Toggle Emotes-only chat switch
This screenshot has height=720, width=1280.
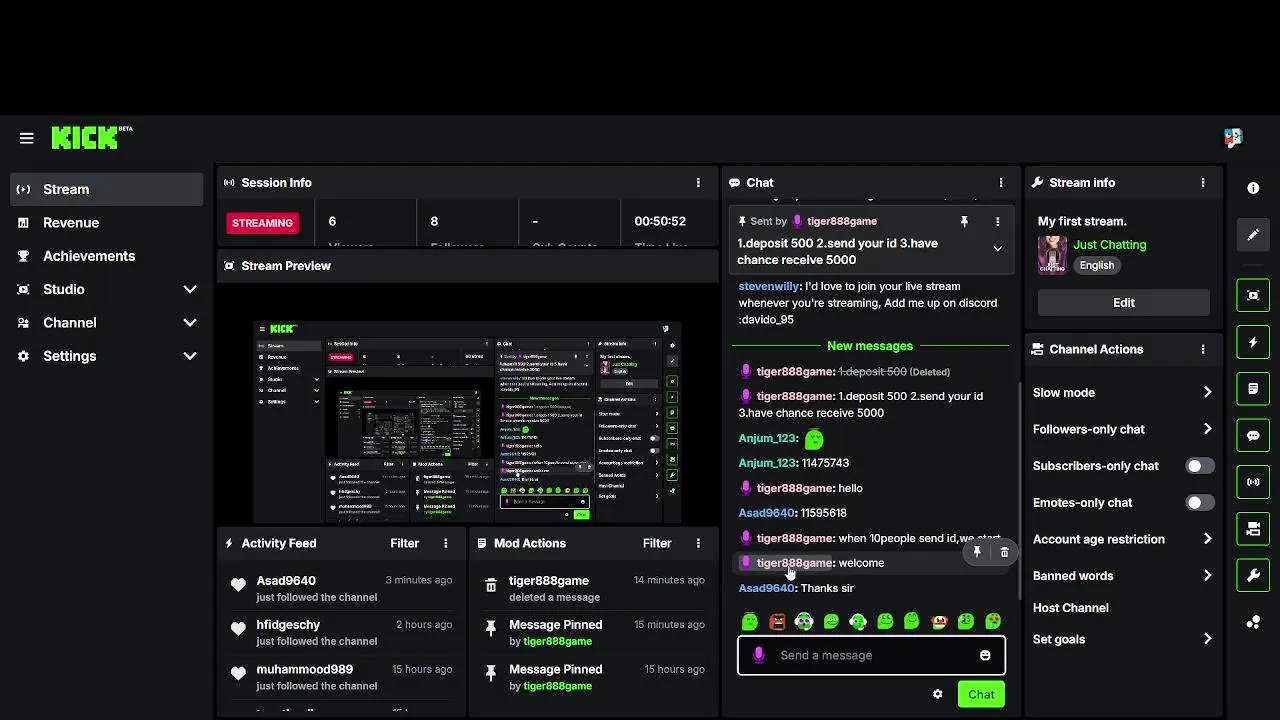1200,502
